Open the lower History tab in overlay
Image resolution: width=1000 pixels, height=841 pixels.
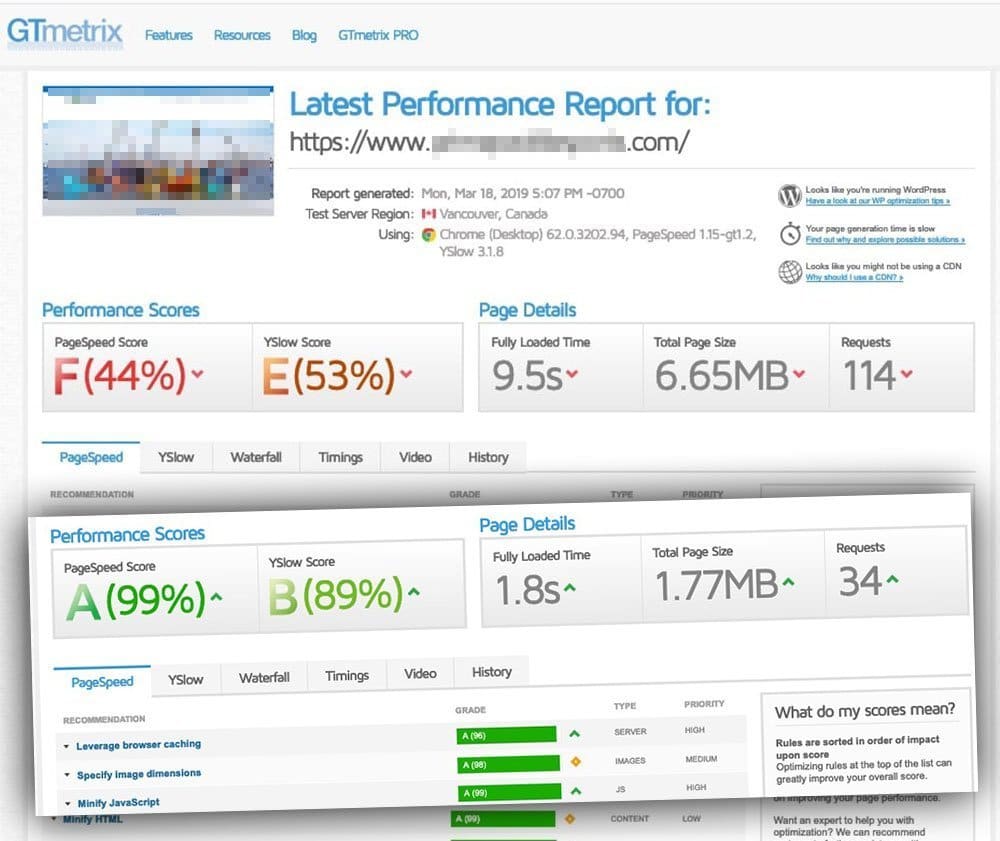(492, 671)
